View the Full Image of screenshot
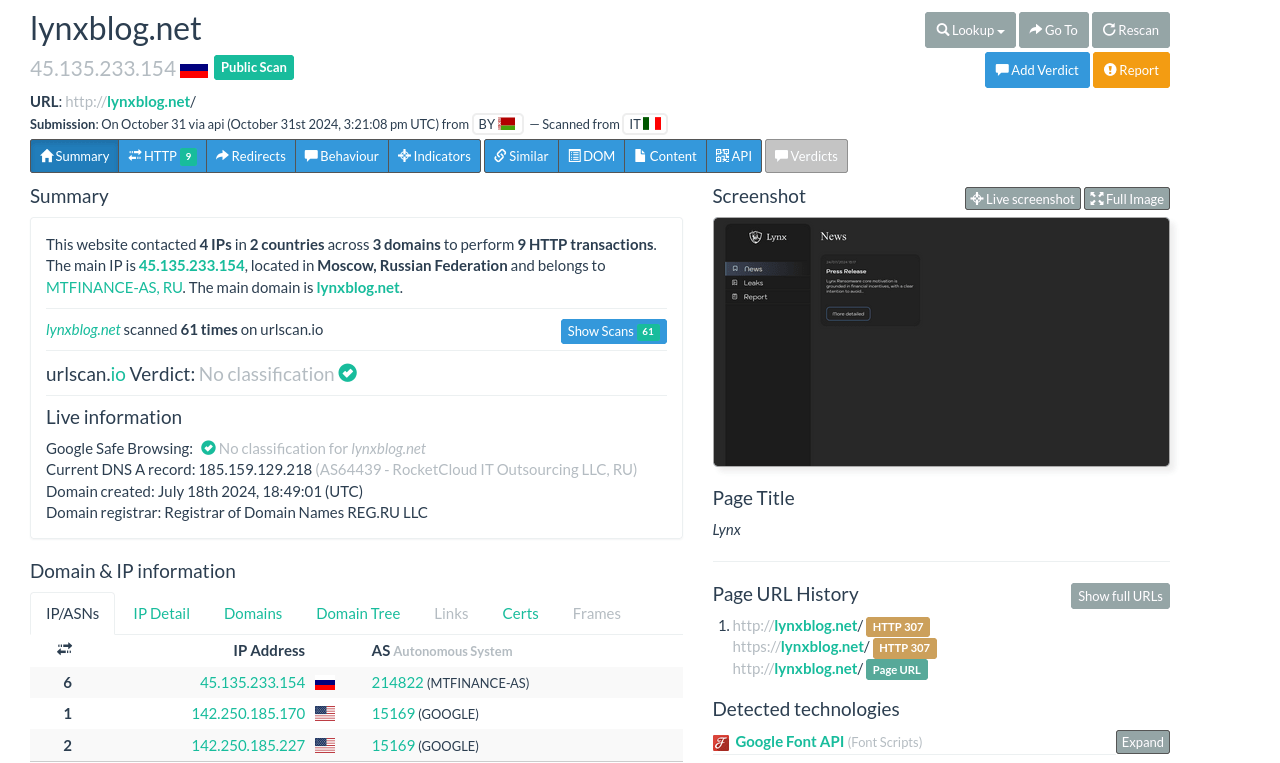 1126,199
